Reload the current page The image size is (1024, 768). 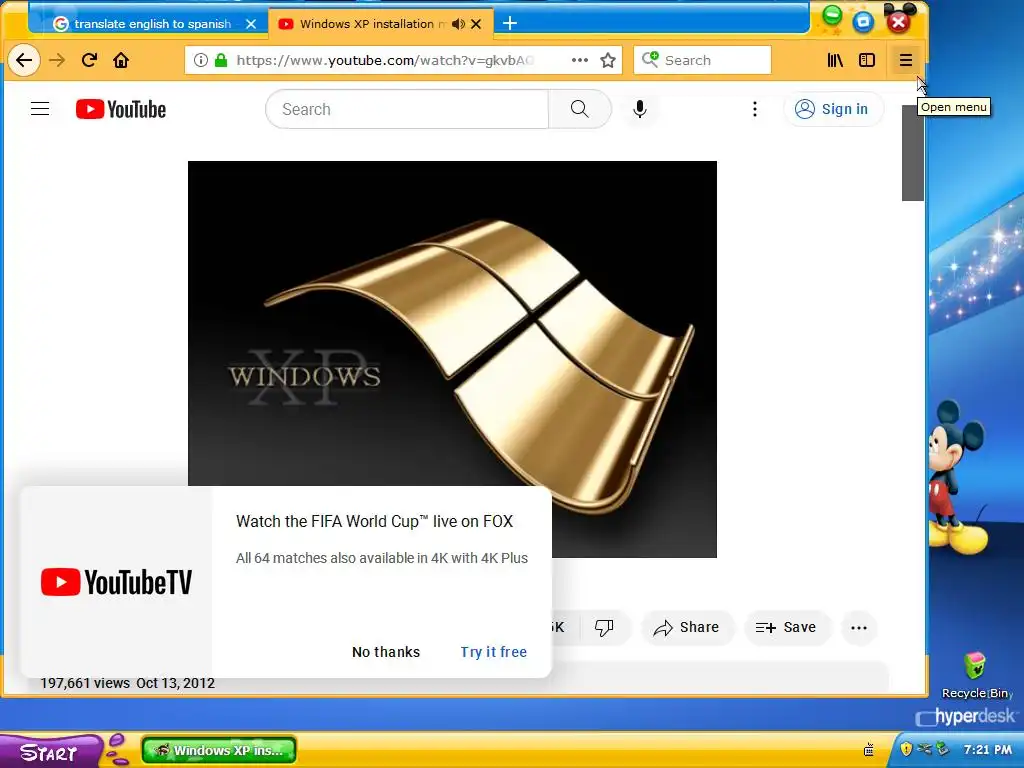click(x=89, y=61)
